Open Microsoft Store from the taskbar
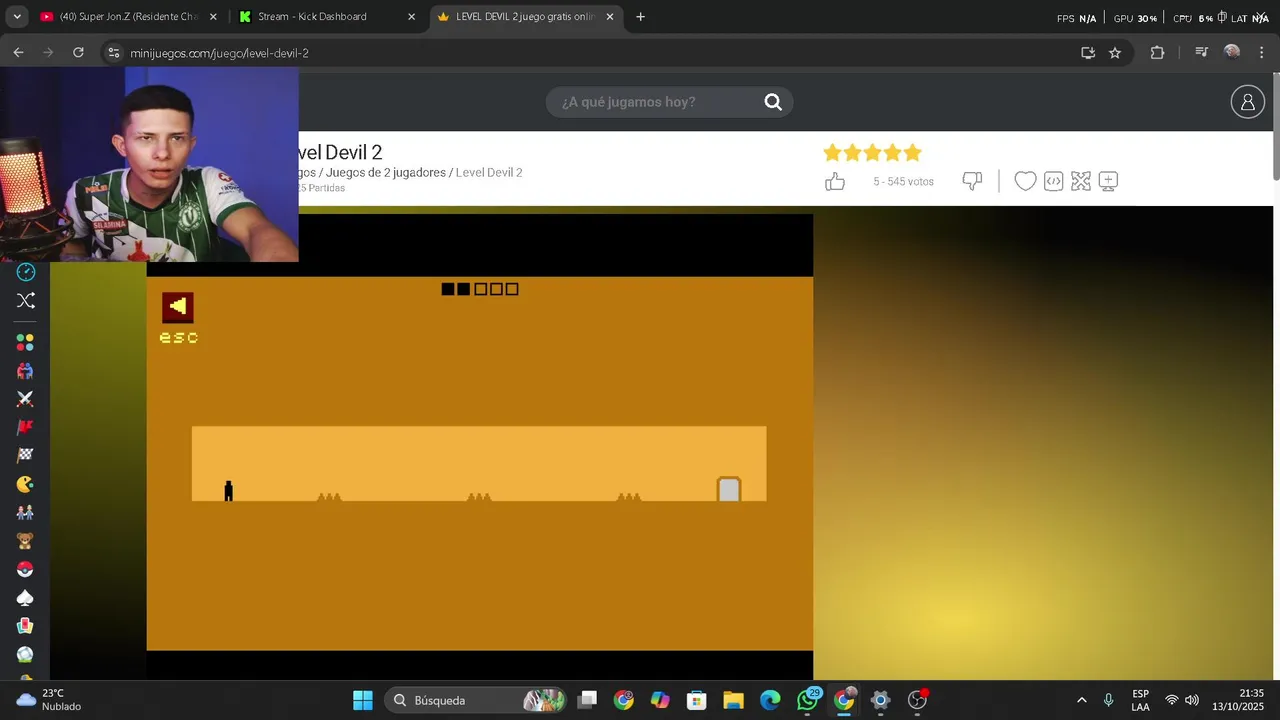The image size is (1280, 720). (697, 700)
